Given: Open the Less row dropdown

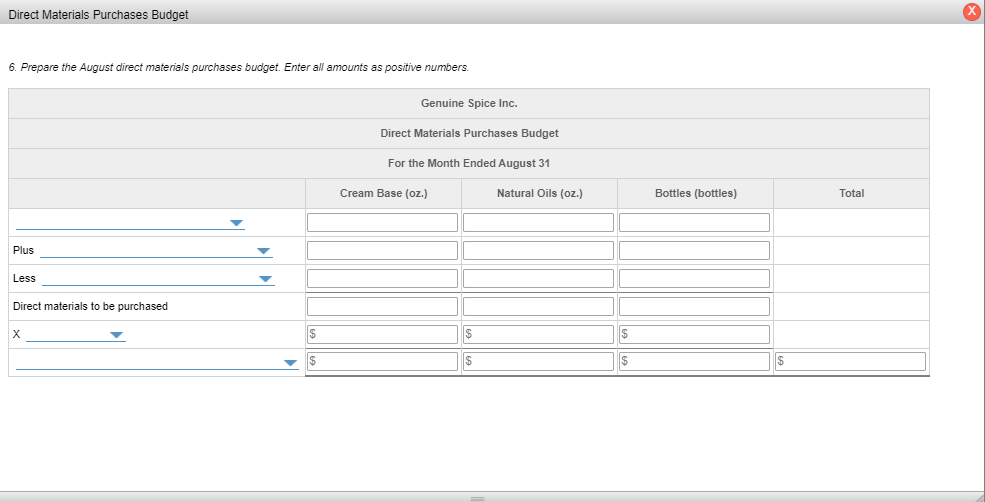Looking at the screenshot, I should pos(158,278).
